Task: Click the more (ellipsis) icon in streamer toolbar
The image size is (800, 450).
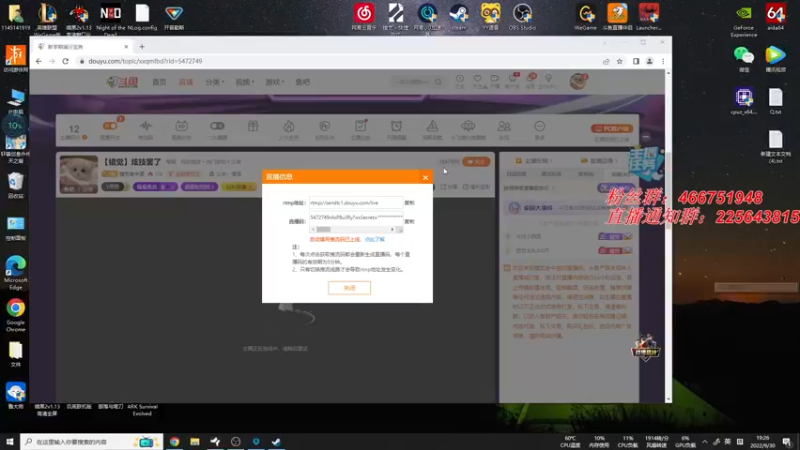Action: (540, 126)
